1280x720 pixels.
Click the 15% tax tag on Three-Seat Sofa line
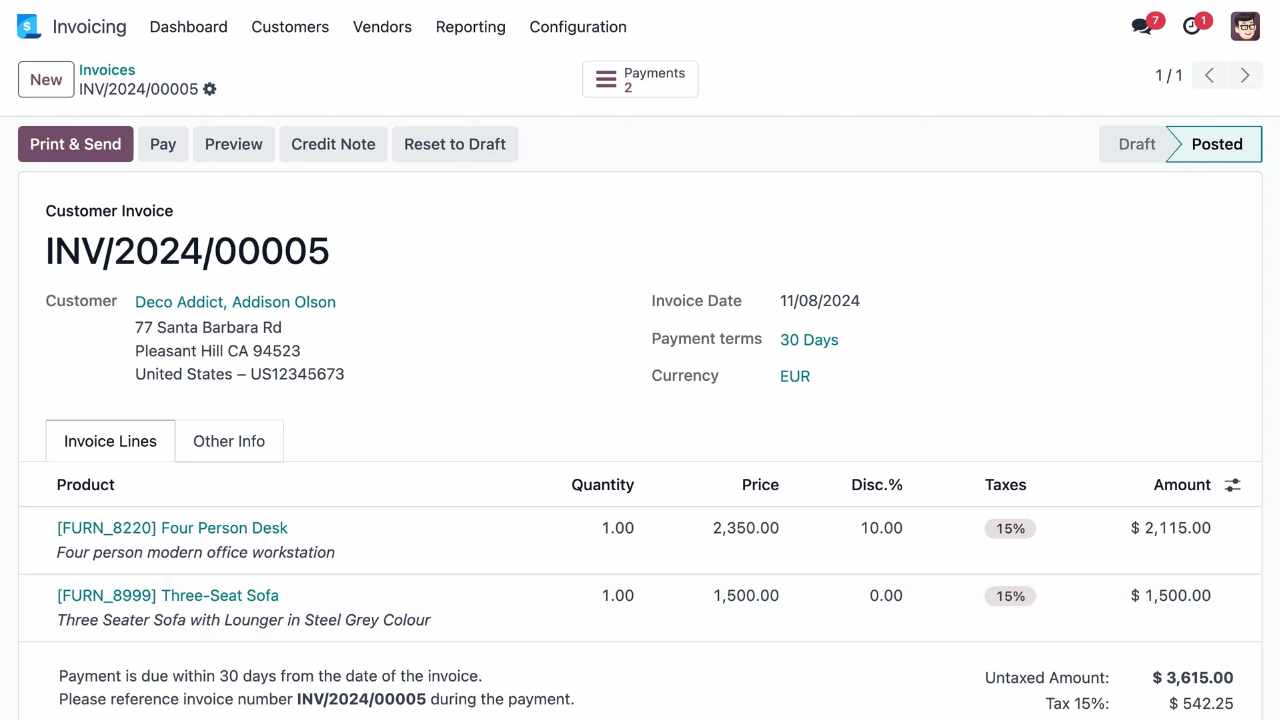pyautogui.click(x=1010, y=596)
